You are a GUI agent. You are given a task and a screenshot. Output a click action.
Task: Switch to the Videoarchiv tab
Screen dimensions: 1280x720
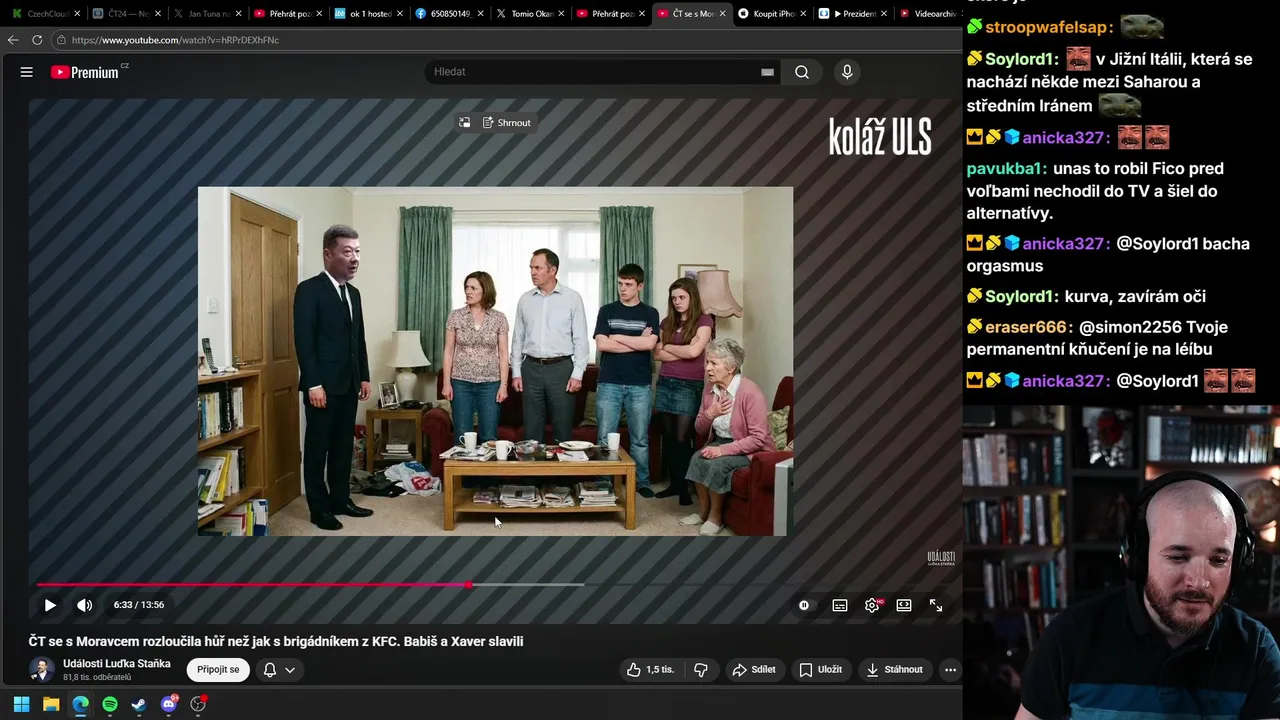click(929, 14)
